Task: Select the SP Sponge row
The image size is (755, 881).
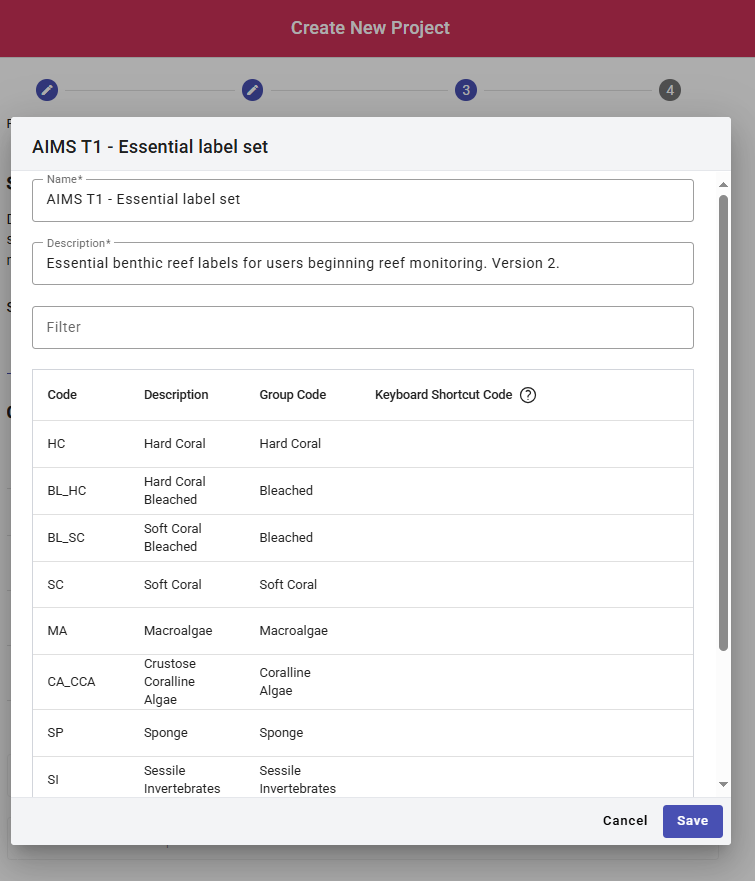Action: (x=362, y=733)
